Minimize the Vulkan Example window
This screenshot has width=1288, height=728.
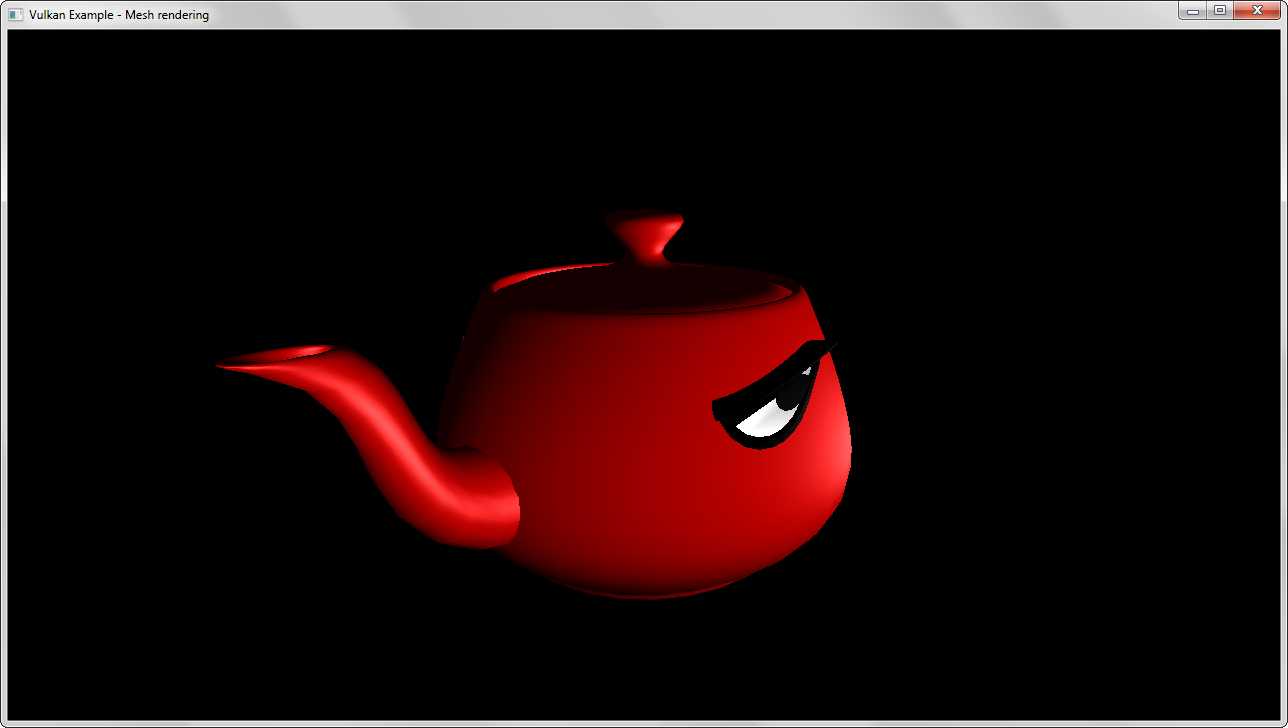(1193, 11)
